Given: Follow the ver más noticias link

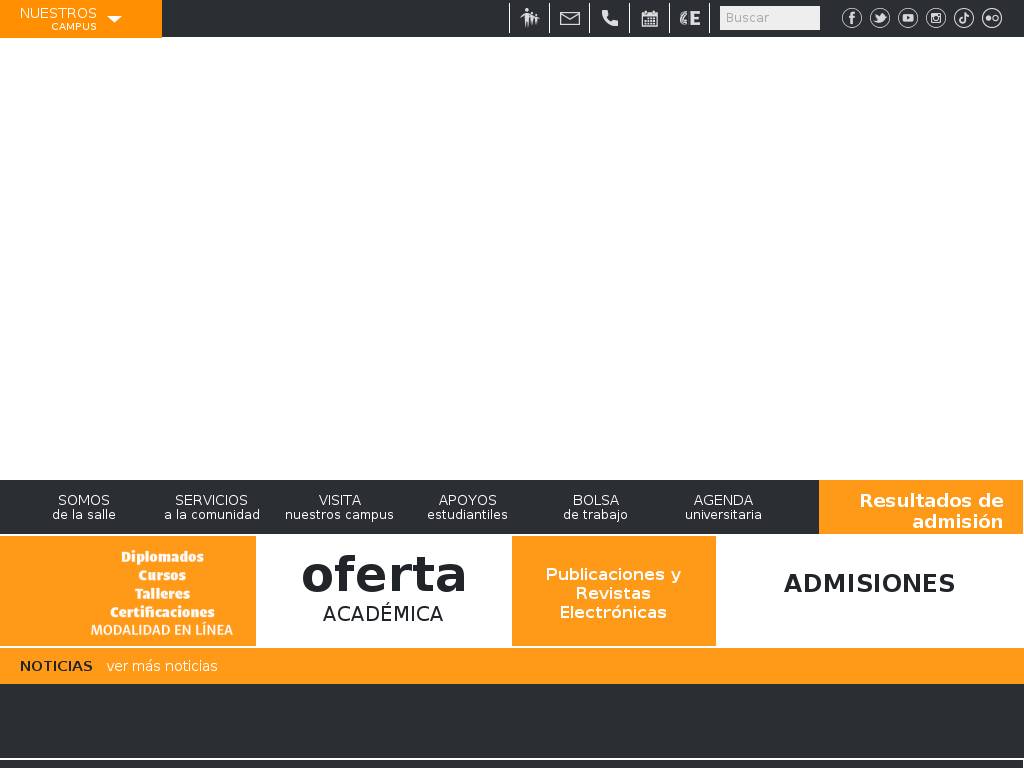Looking at the screenshot, I should point(162,666).
